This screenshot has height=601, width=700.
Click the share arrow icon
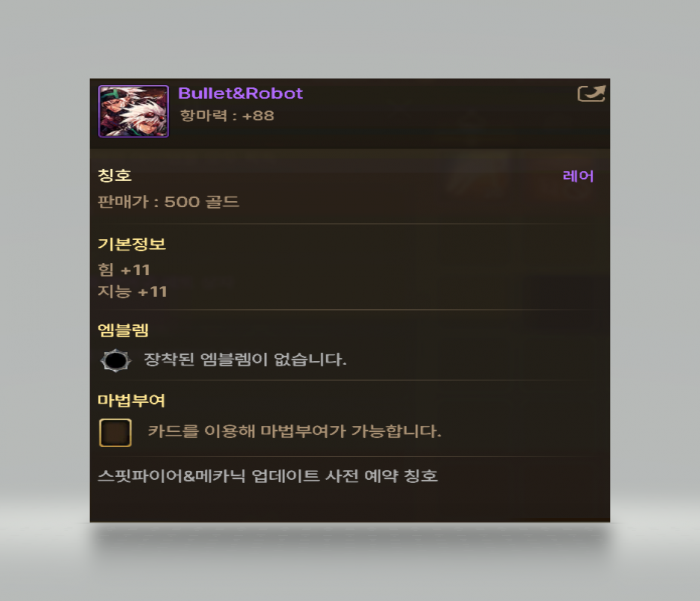pos(591,94)
